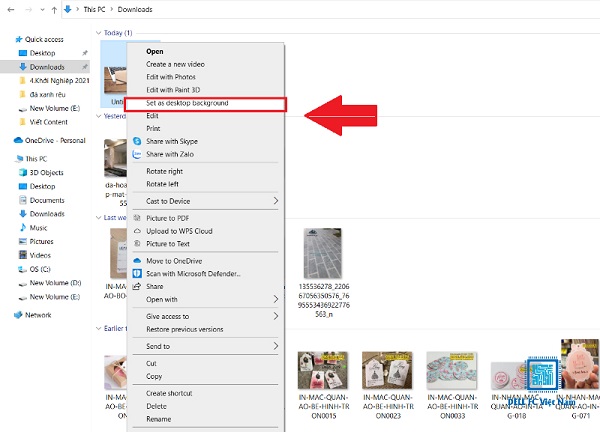This screenshot has width=600, height=432.
Task: Click the Microsoft Defender shield icon
Action: point(137,274)
